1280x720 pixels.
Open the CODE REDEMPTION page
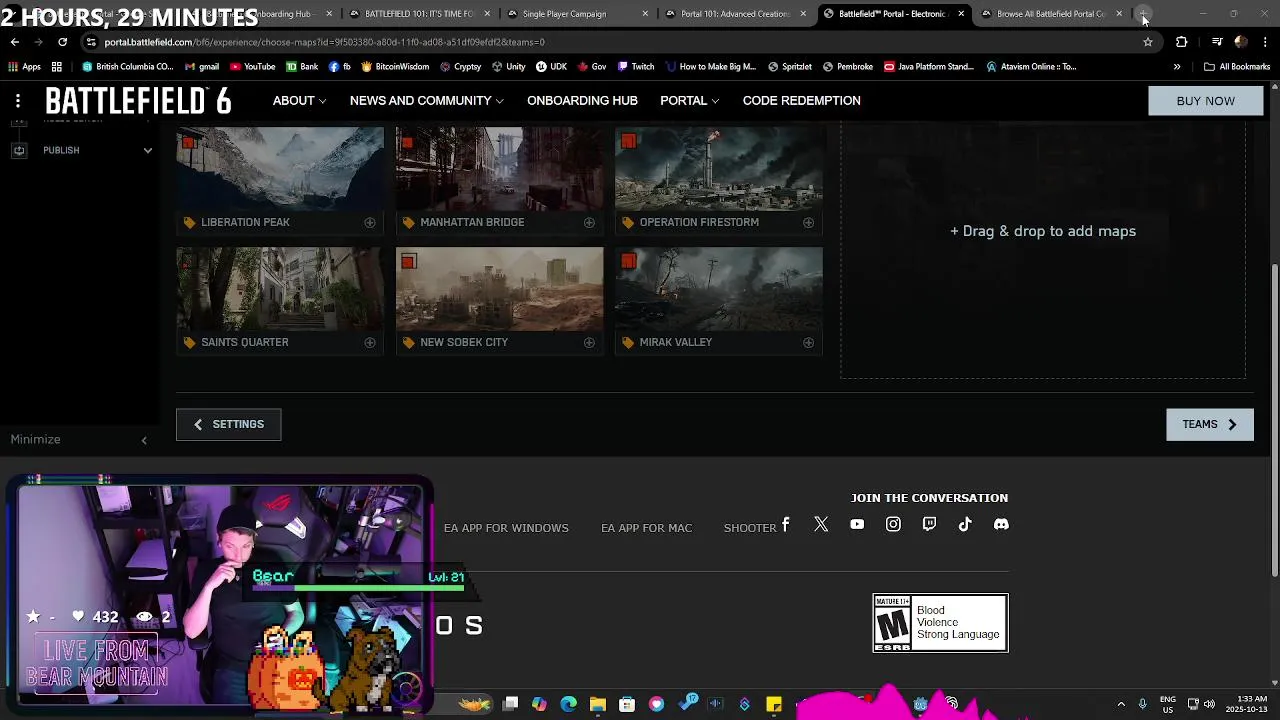tap(801, 101)
